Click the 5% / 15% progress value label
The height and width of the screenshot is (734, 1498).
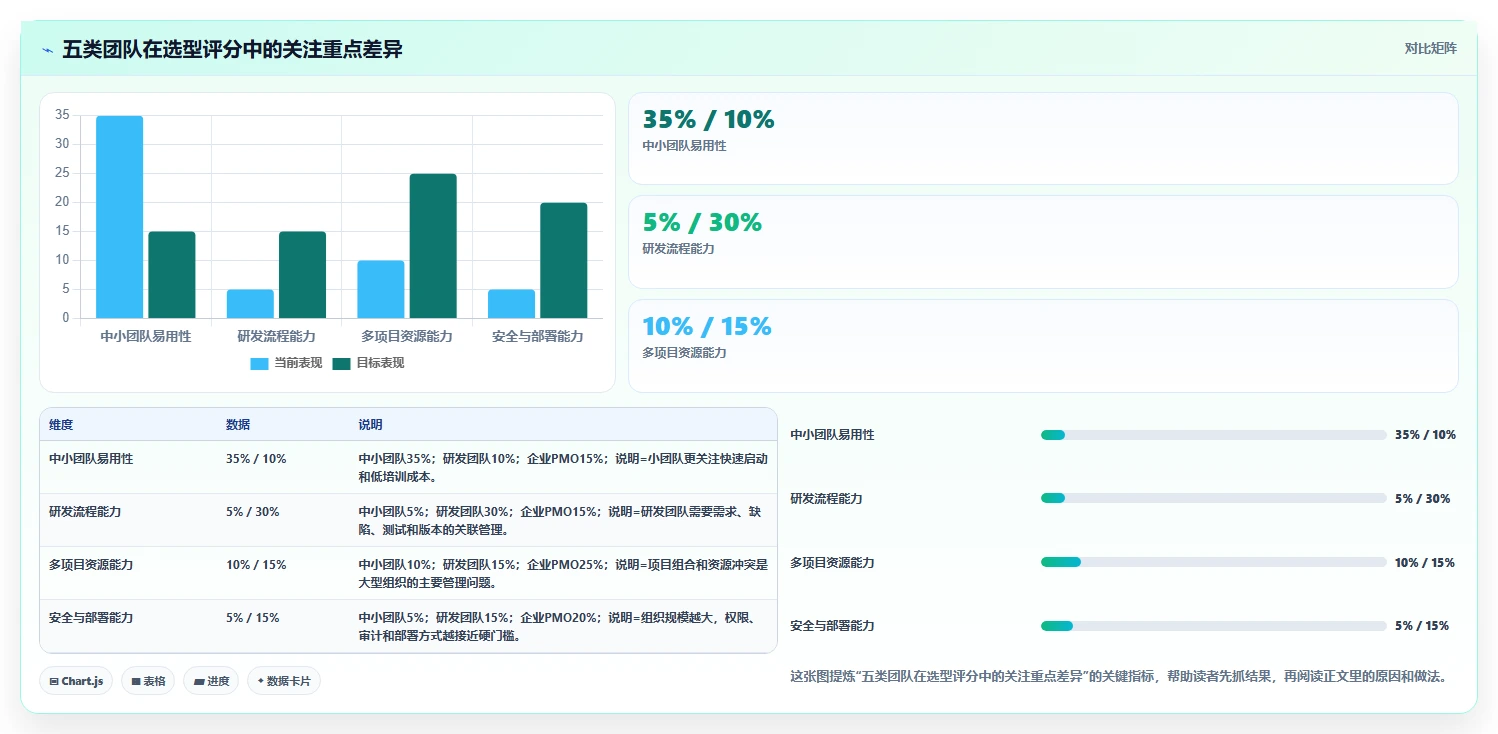tap(1422, 626)
